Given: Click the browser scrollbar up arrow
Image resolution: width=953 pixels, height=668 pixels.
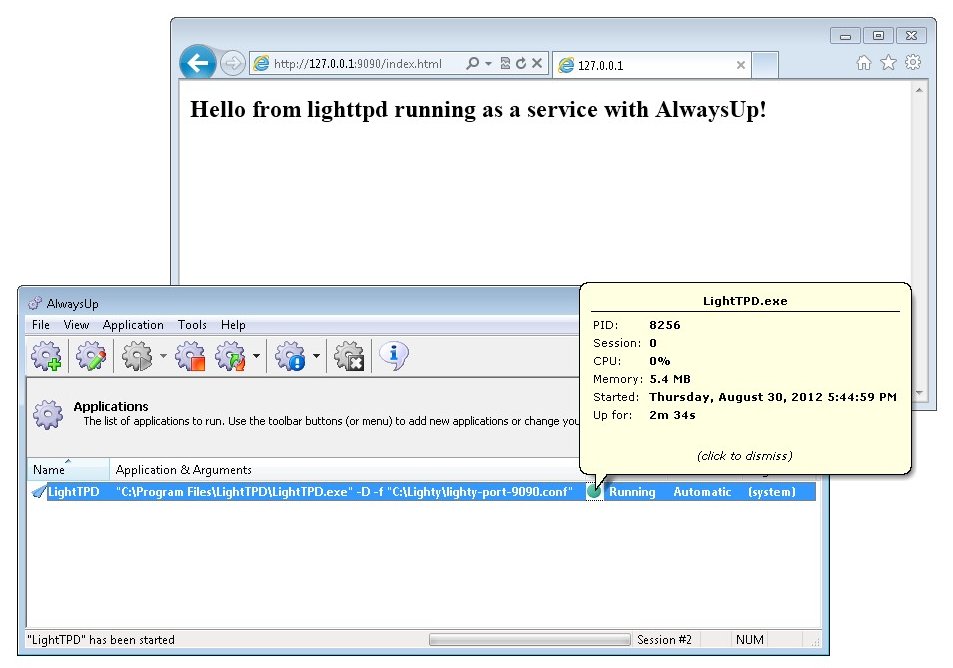Looking at the screenshot, I should tap(919, 91).
